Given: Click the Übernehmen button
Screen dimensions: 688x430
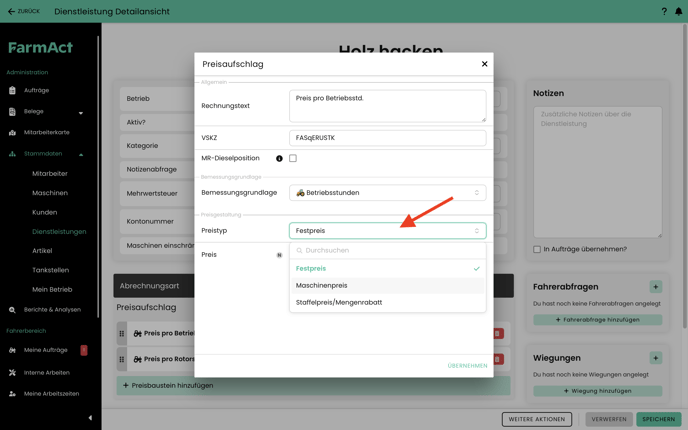Looking at the screenshot, I should pyautogui.click(x=467, y=366).
